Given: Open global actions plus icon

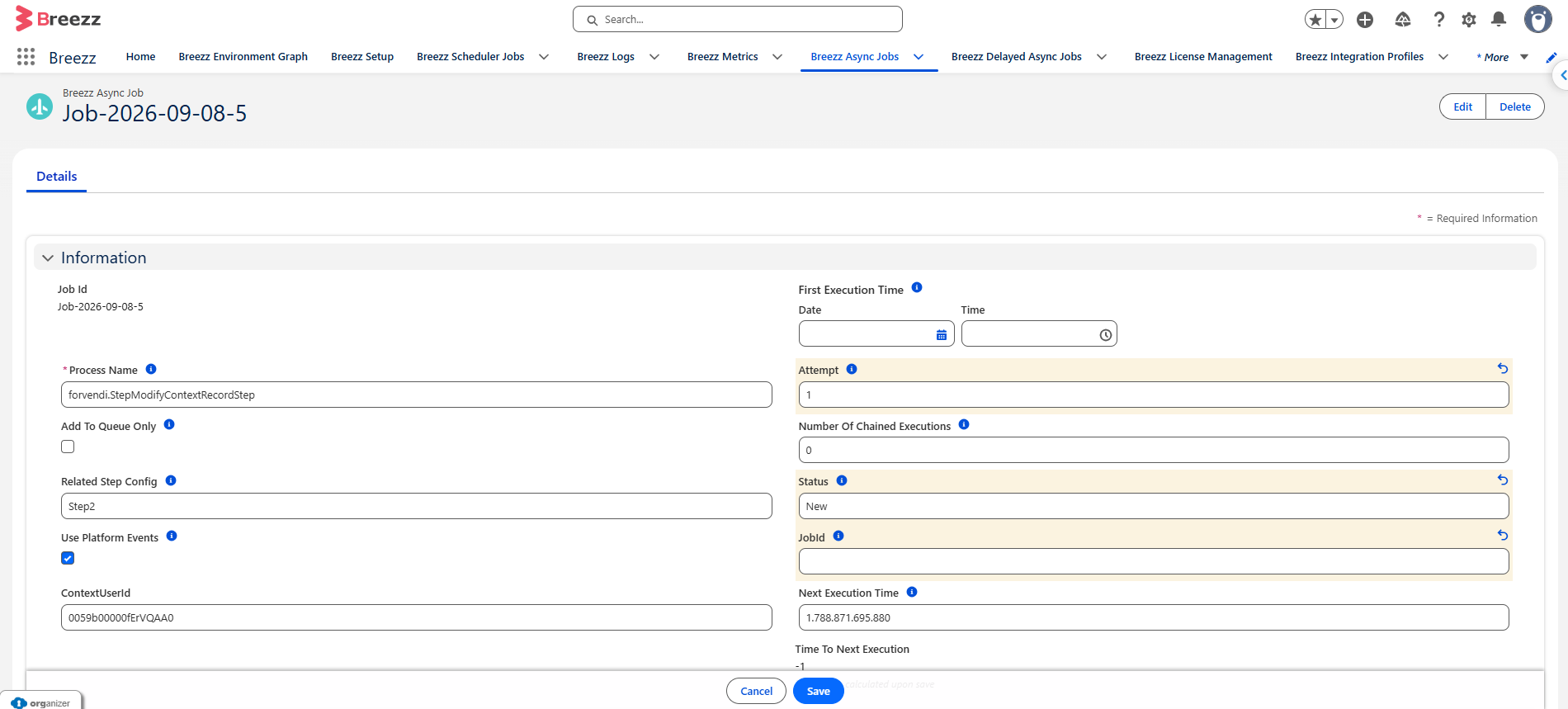Looking at the screenshot, I should click(x=1365, y=19).
